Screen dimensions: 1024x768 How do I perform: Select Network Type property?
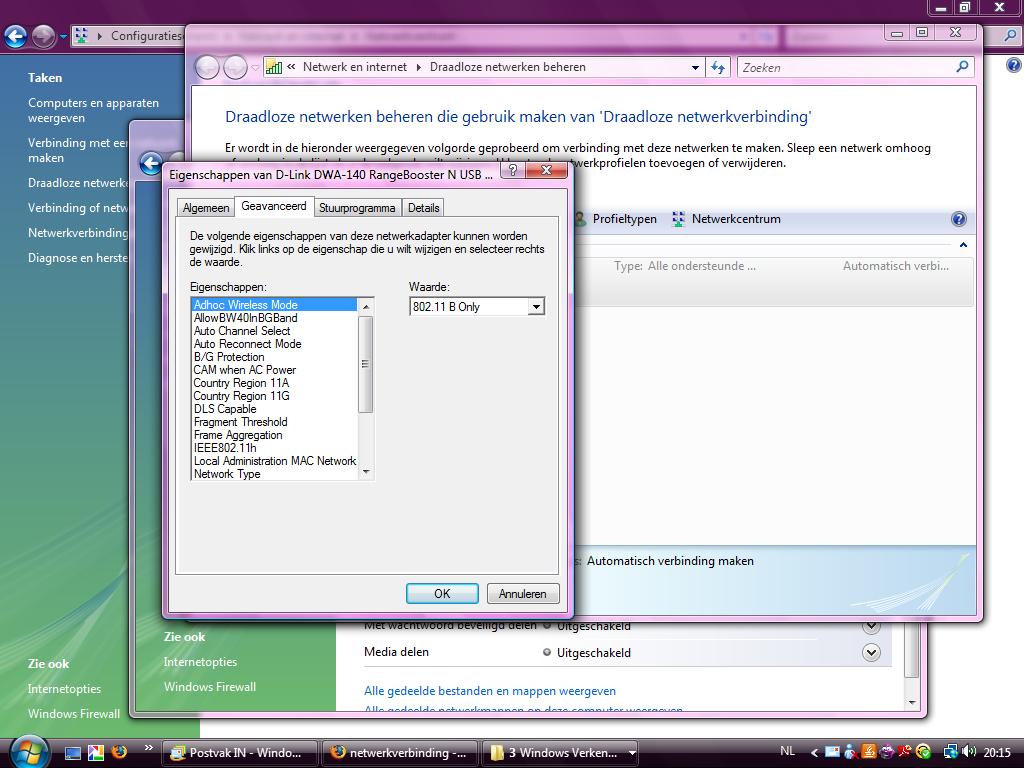[274, 474]
